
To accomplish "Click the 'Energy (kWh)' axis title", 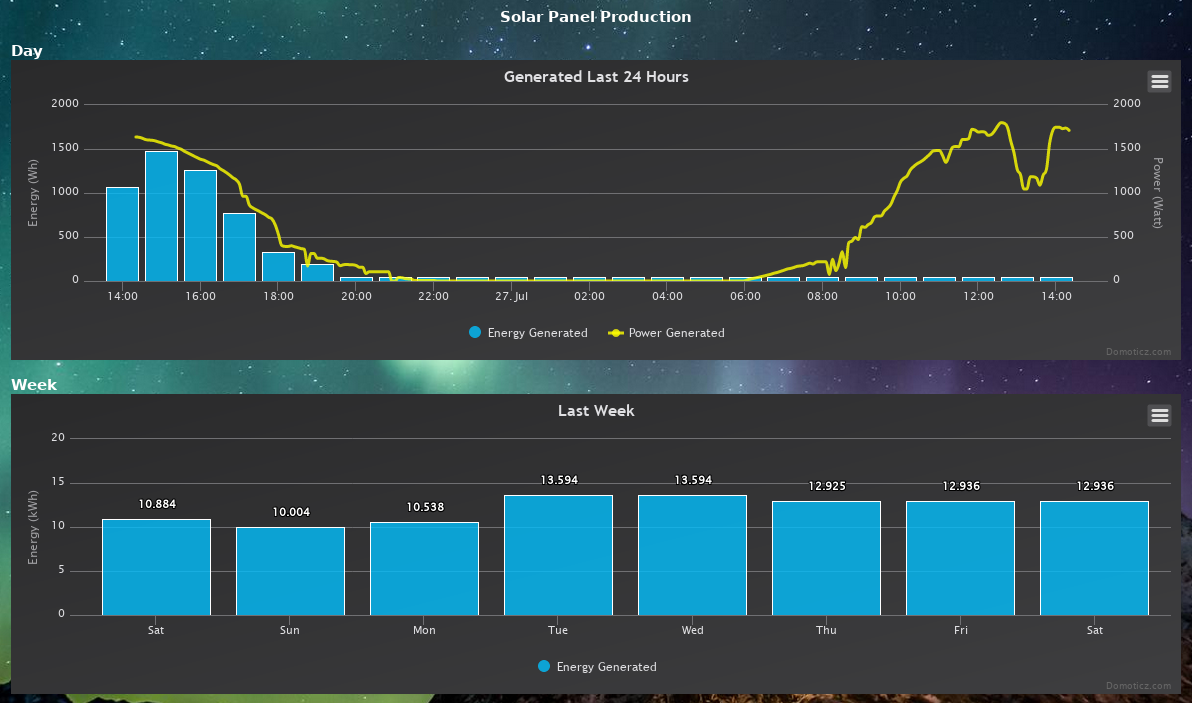I will (x=33, y=527).
